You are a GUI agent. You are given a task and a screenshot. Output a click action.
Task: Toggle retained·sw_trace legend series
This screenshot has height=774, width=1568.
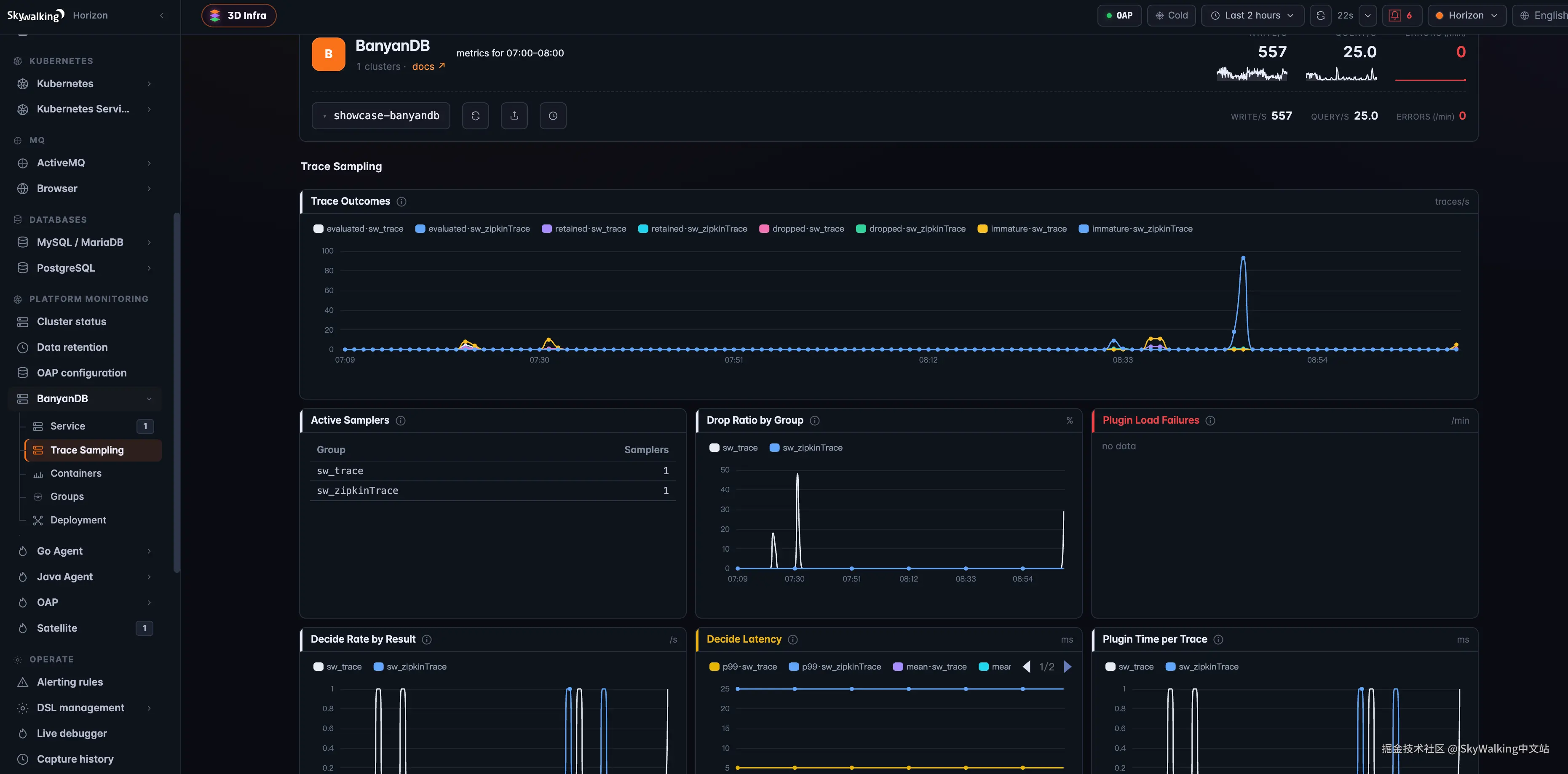pyautogui.click(x=584, y=229)
